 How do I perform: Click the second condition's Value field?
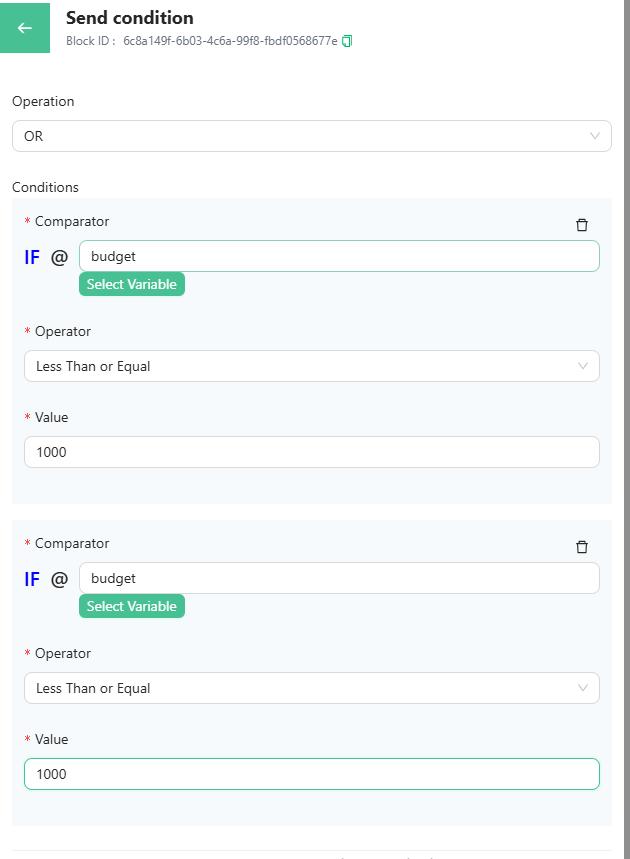tap(311, 774)
